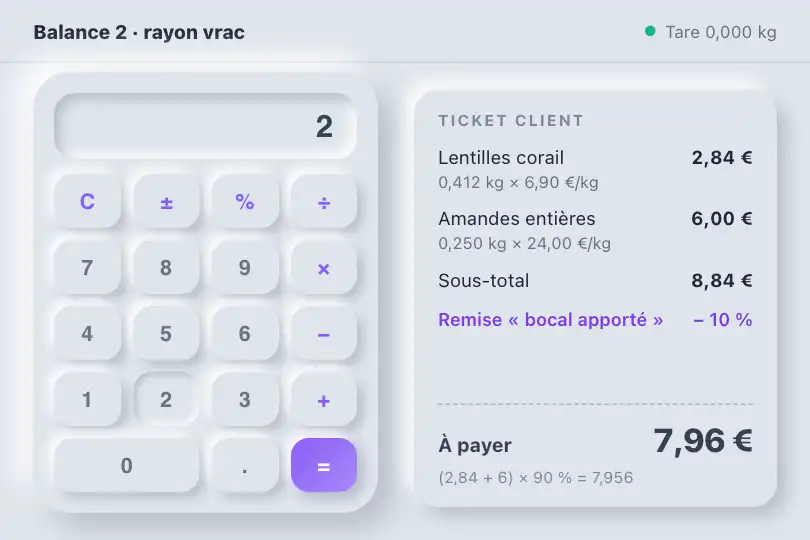
Task: Click '0,250 kg × 24,00 €/kg' detail
Action: pyautogui.click(x=524, y=243)
